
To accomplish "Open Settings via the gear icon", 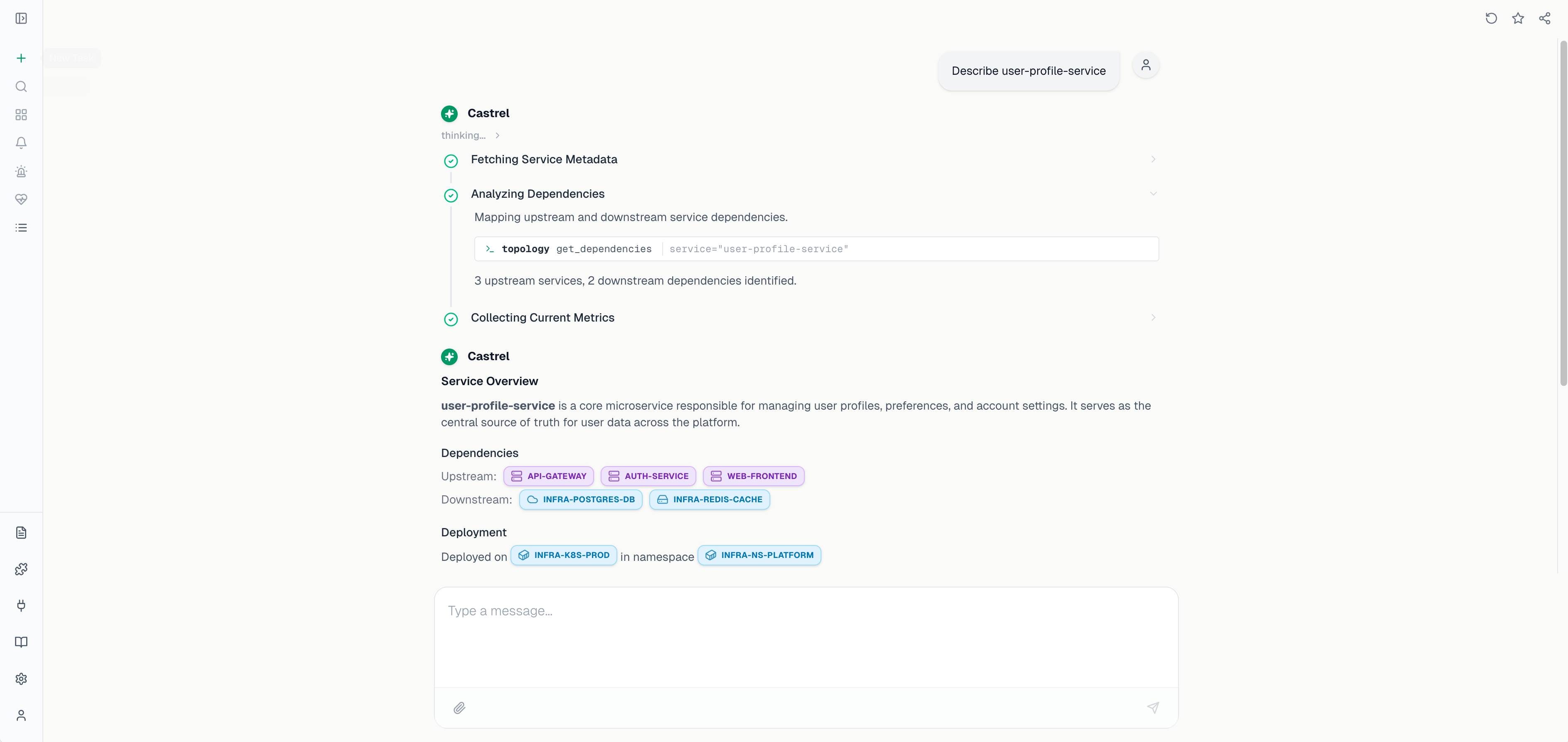I will click(x=21, y=679).
